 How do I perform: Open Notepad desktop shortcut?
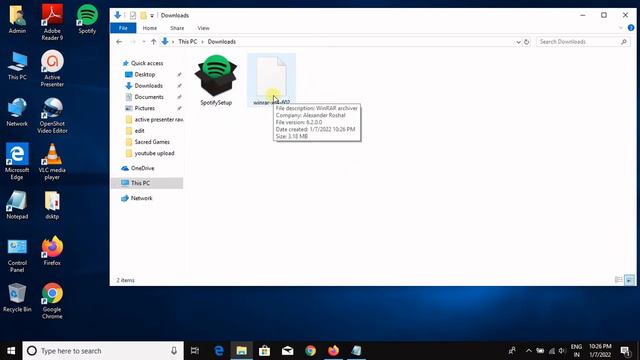click(x=17, y=205)
